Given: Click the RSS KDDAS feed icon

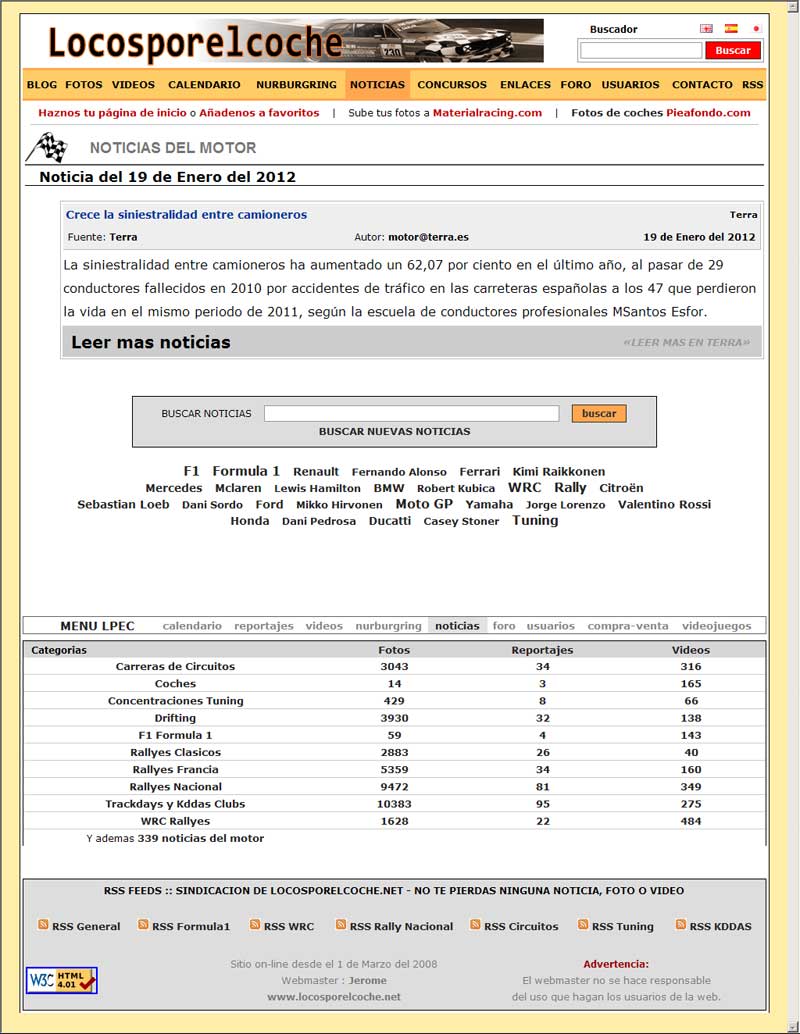Looking at the screenshot, I should (681, 925).
